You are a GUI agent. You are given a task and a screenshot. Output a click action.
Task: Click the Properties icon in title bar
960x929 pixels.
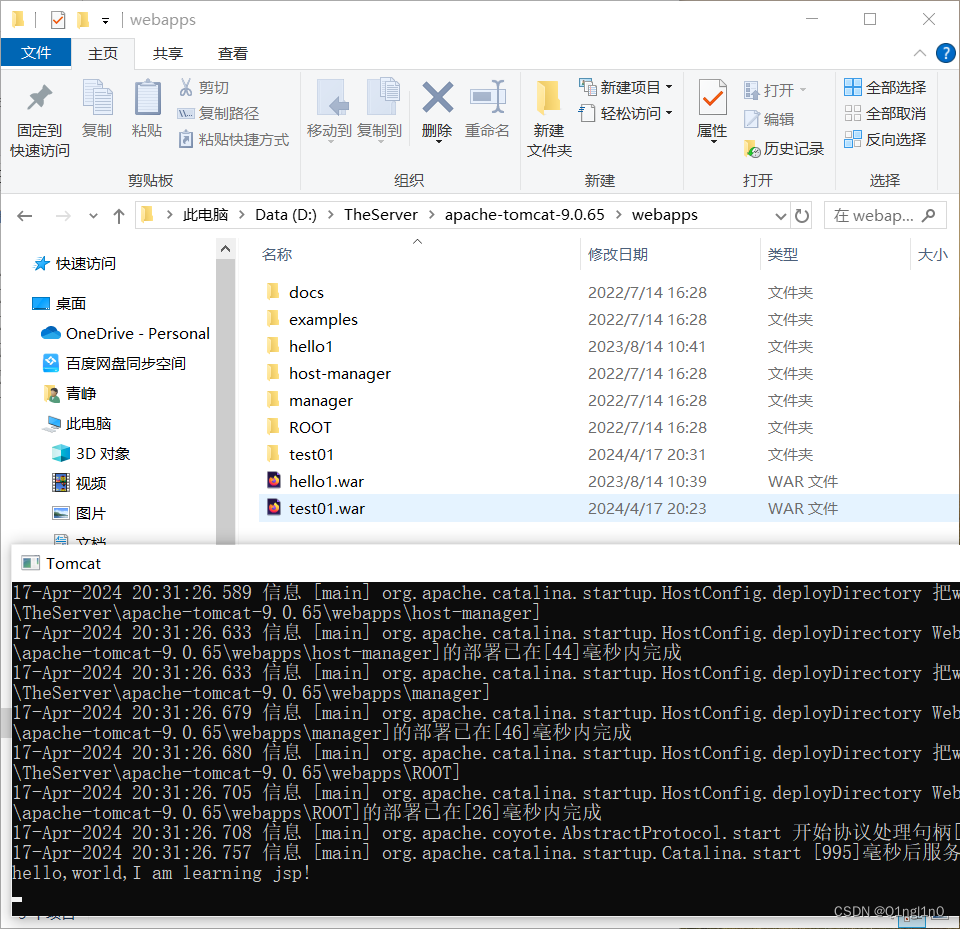point(58,20)
